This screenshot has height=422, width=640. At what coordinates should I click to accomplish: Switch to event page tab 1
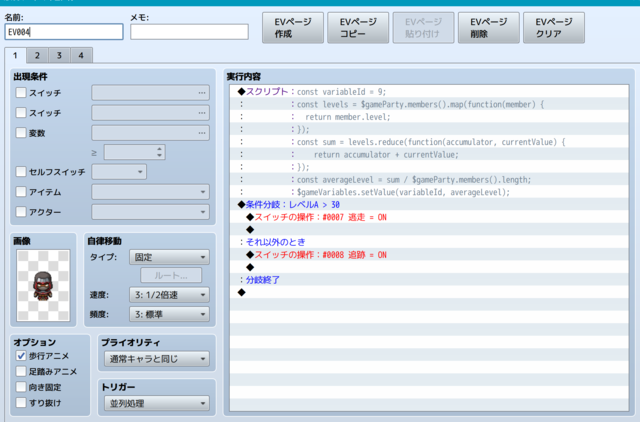(x=15, y=56)
